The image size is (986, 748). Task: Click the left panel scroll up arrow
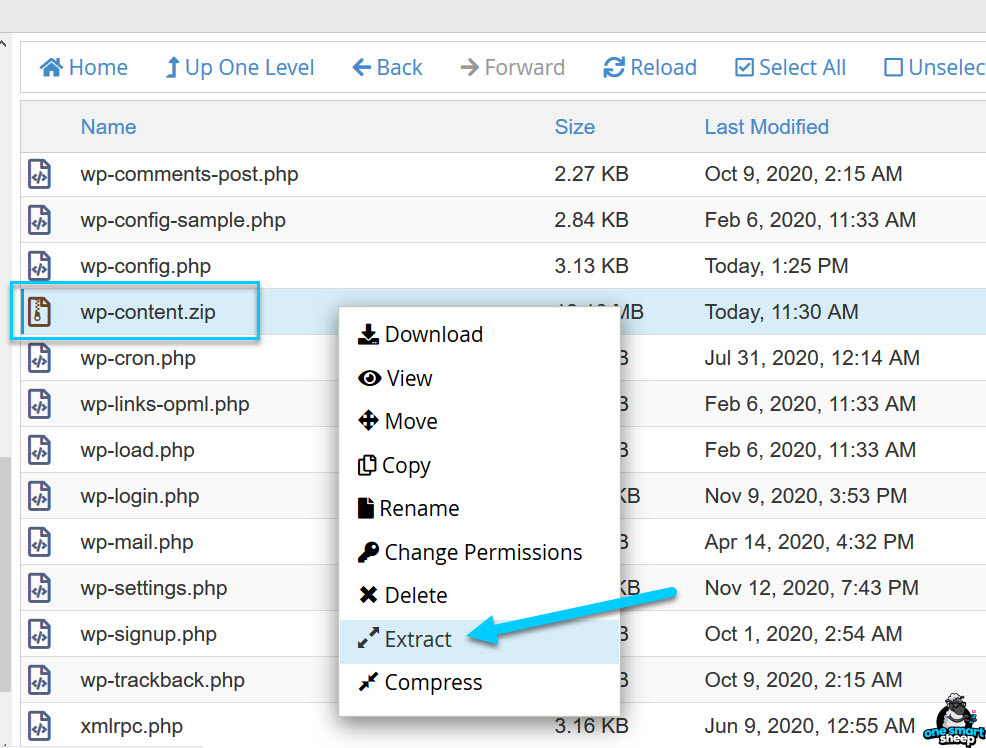pyautogui.click(x=4, y=43)
